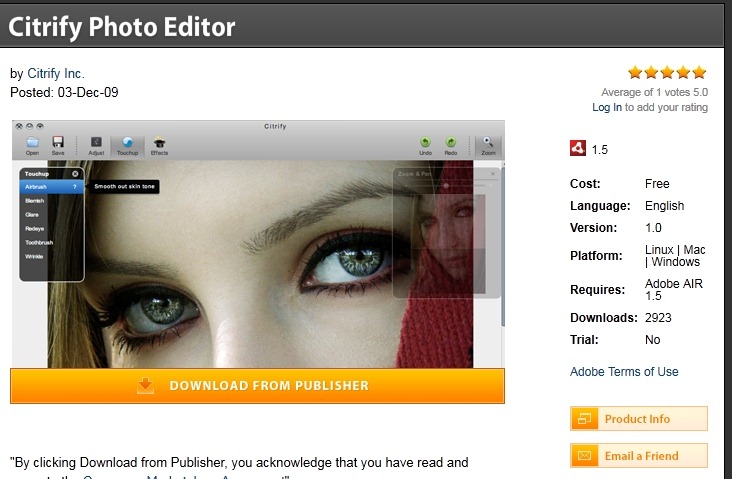Click the Requires value 'Adobe AIR 1.5'

[674, 289]
